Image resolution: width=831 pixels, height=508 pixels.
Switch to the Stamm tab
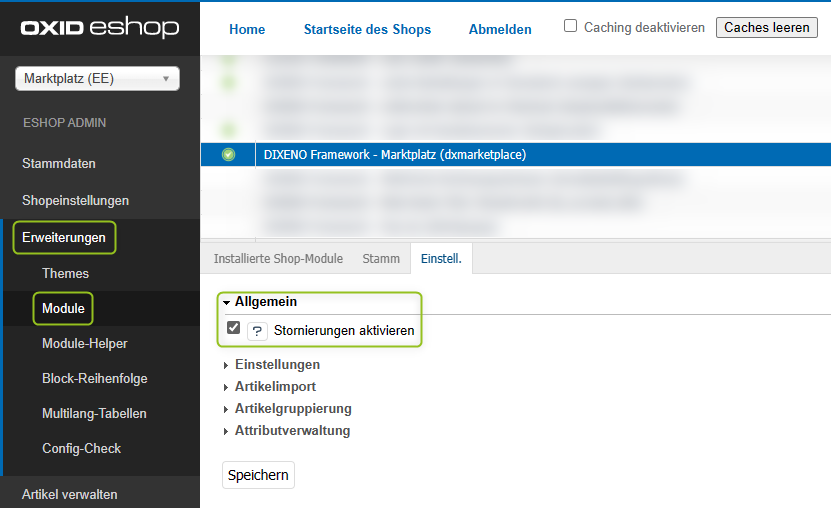click(x=381, y=259)
